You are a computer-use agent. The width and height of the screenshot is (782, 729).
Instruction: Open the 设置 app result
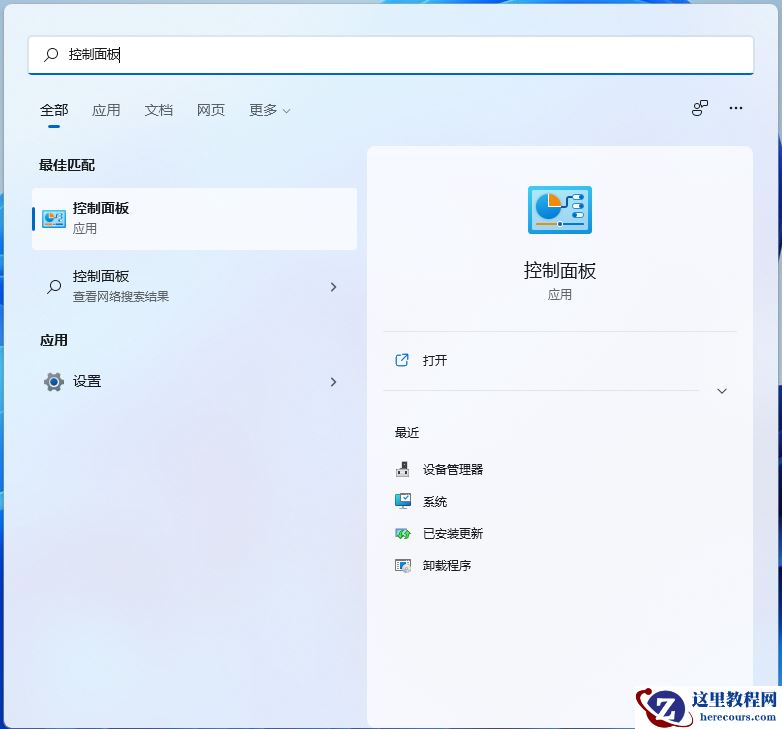(x=195, y=382)
